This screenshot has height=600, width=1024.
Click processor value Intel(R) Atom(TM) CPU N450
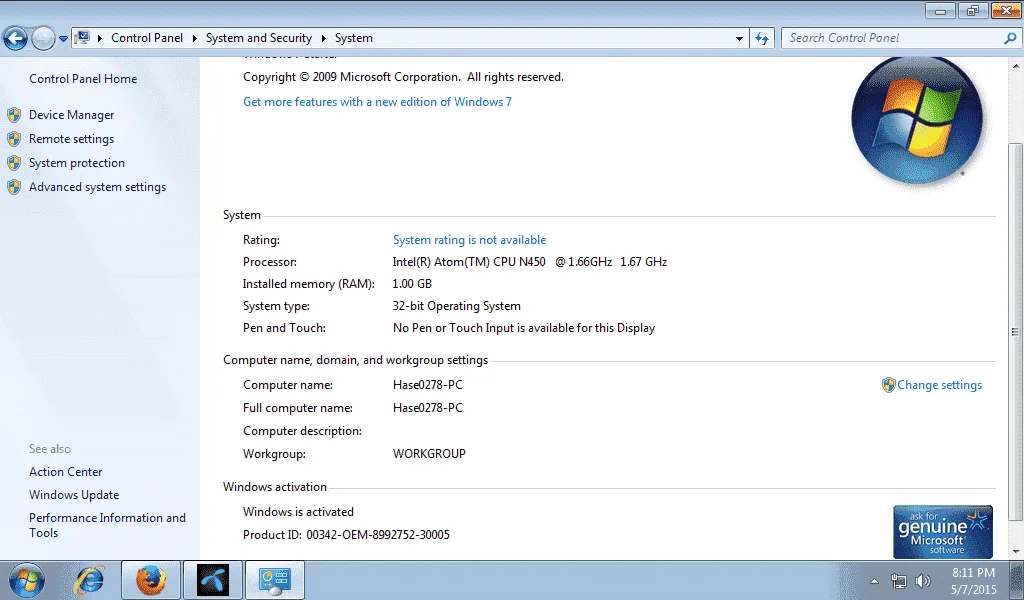click(x=530, y=262)
